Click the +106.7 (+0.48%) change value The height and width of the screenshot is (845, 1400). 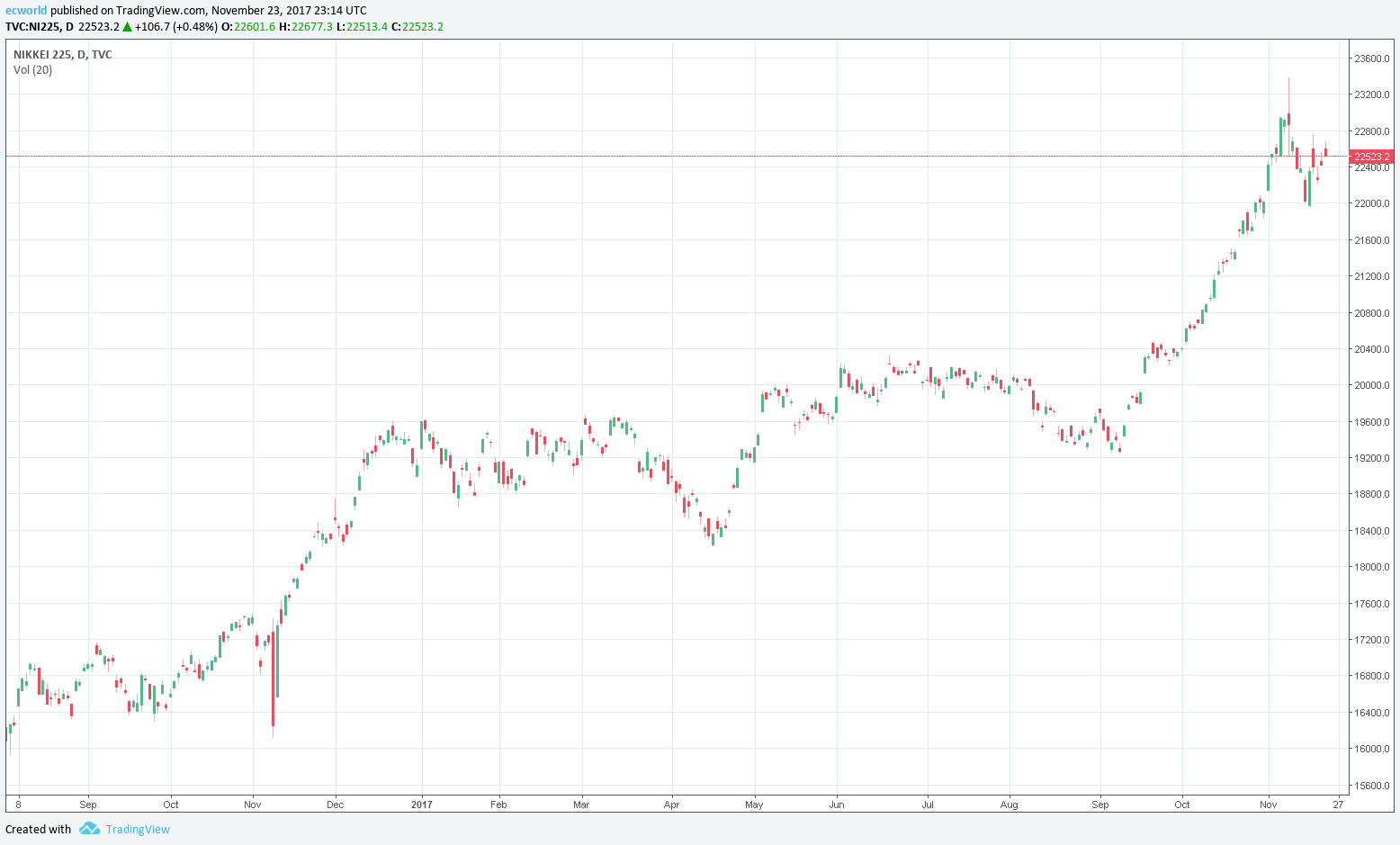point(176,27)
